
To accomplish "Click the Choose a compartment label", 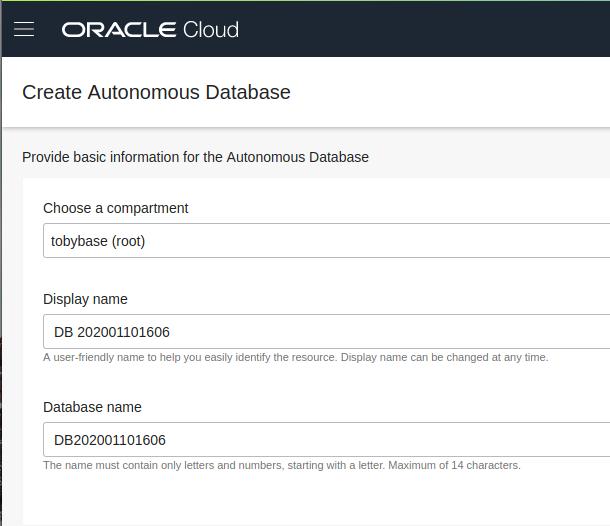I will point(116,208).
